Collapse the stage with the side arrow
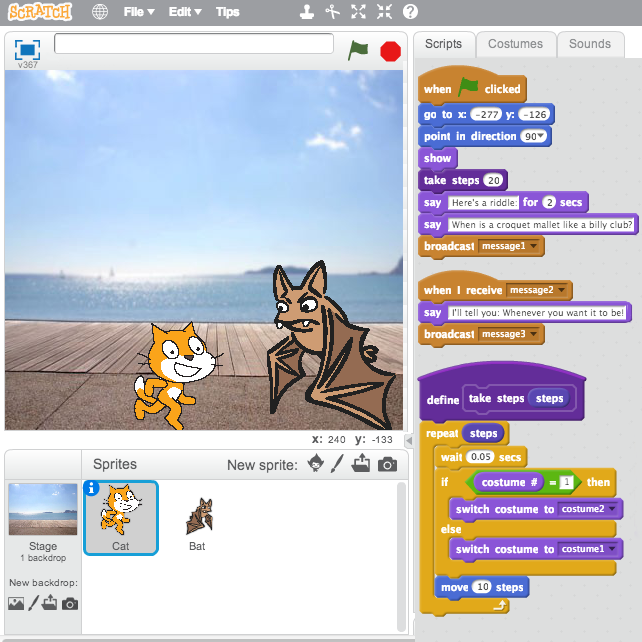This screenshot has width=642, height=642. click(x=409, y=441)
